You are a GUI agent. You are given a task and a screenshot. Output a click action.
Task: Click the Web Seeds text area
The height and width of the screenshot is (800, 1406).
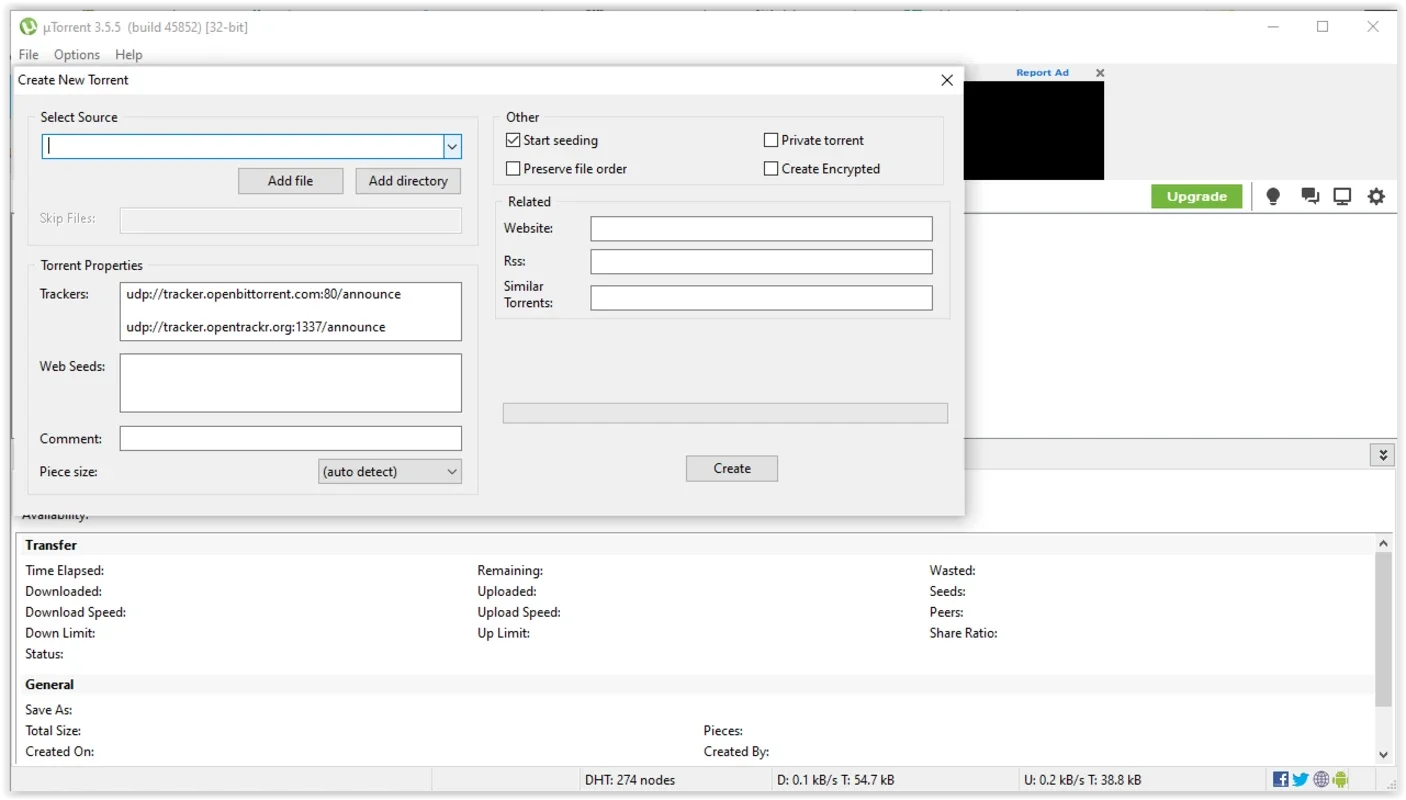coord(291,383)
